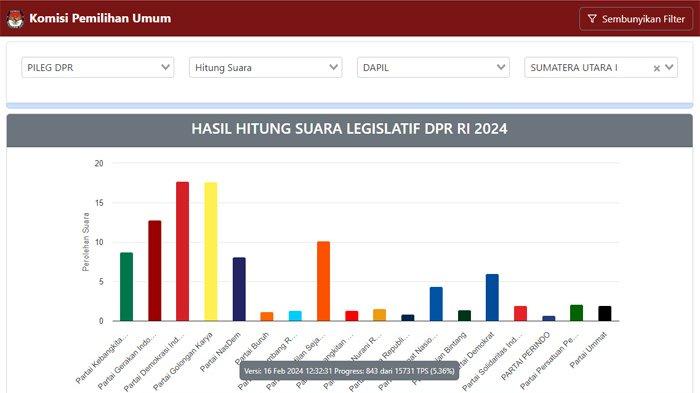Click the Komisi Pemilihan Umum logo icon

pos(15,19)
